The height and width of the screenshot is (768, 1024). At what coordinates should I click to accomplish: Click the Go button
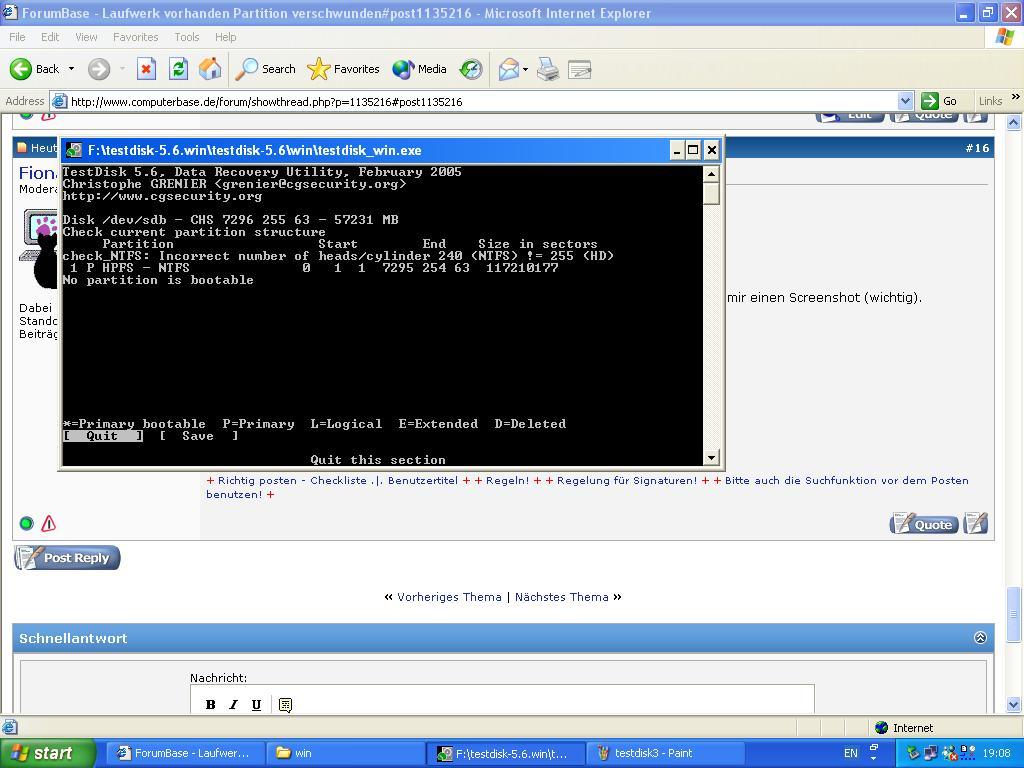[x=939, y=101]
